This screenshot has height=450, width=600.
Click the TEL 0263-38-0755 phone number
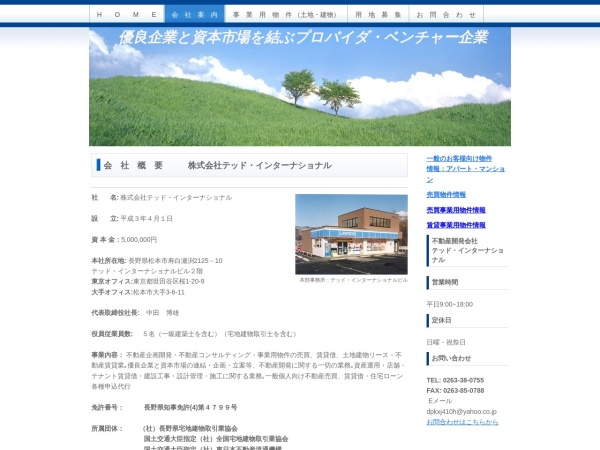[455, 380]
